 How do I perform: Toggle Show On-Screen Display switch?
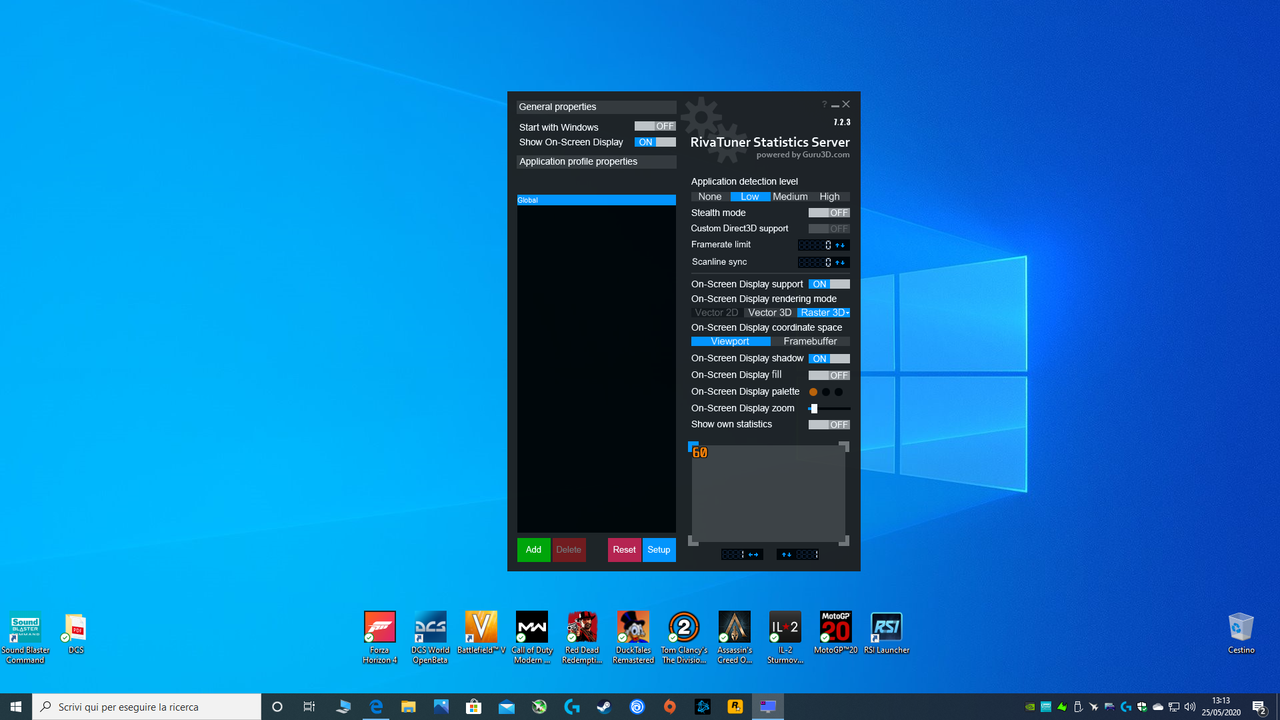pos(655,142)
